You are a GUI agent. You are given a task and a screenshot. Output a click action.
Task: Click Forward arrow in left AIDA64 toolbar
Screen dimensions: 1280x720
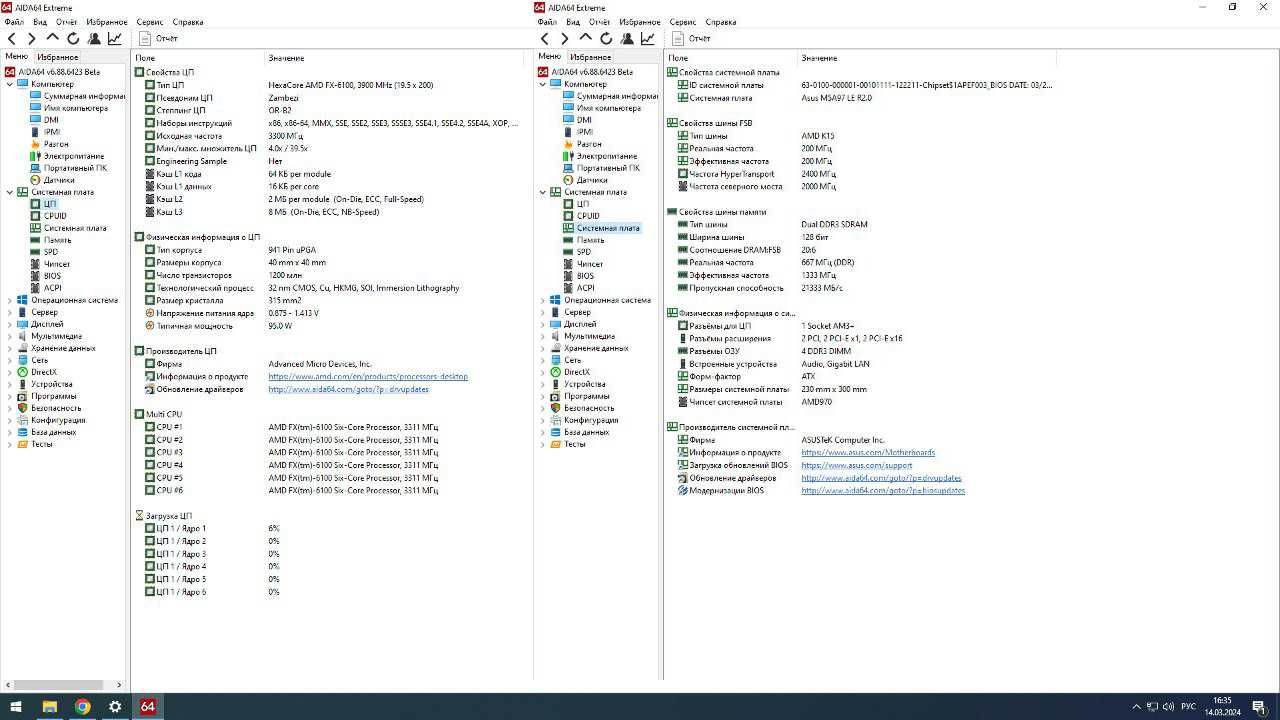click(32, 39)
